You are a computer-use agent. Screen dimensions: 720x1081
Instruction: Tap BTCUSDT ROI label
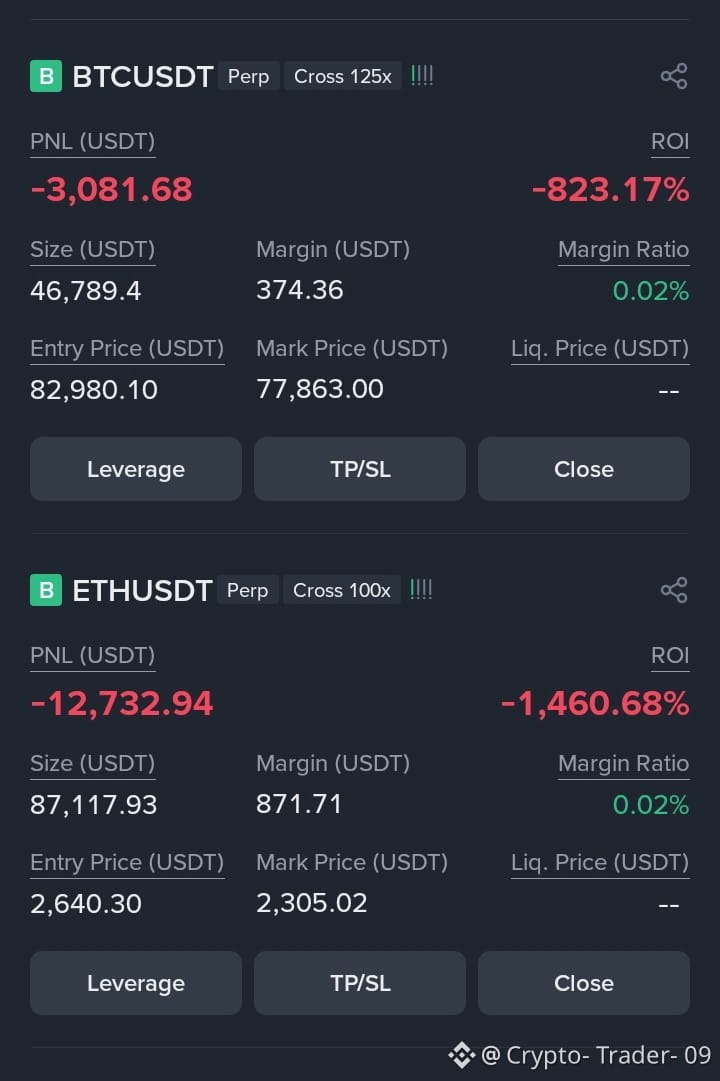[x=670, y=141]
